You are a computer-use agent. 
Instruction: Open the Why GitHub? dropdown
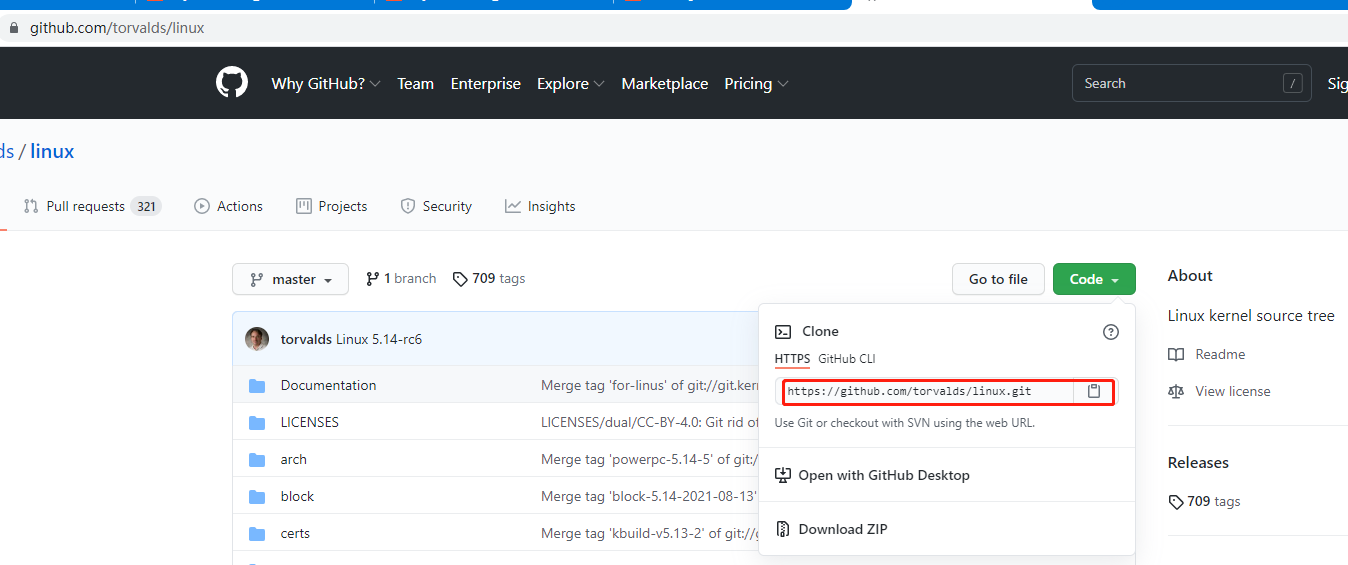[326, 84]
